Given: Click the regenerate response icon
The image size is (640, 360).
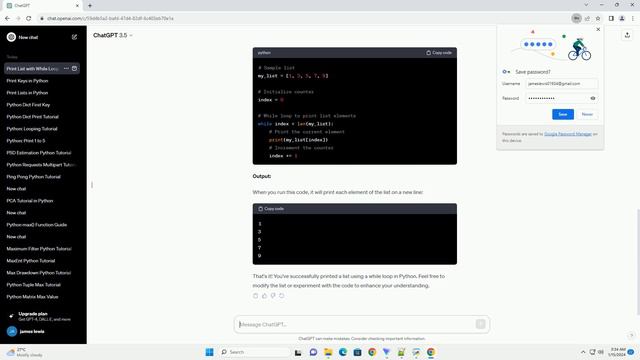Looking at the screenshot, I should tap(282, 296).
